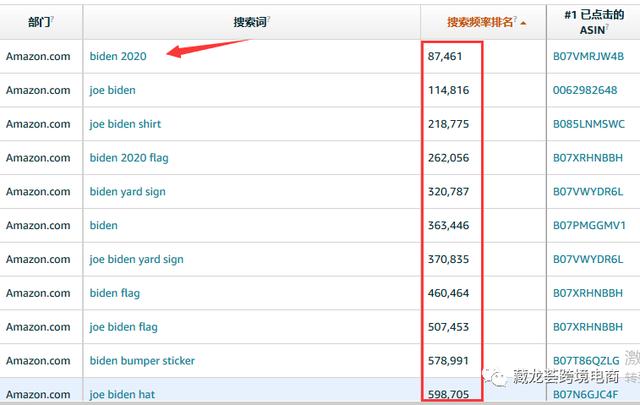
Task: Open search term biden bumper sticker
Action: click(142, 361)
